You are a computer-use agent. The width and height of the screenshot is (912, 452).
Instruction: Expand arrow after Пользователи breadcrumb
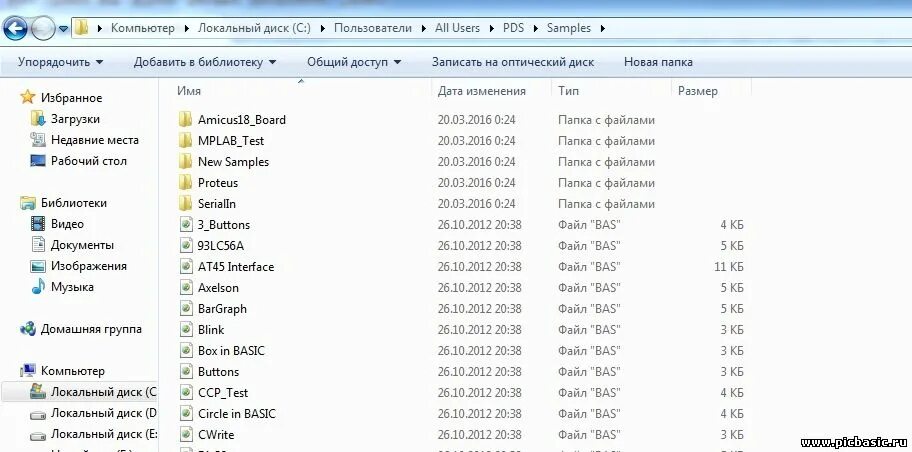tap(423, 28)
